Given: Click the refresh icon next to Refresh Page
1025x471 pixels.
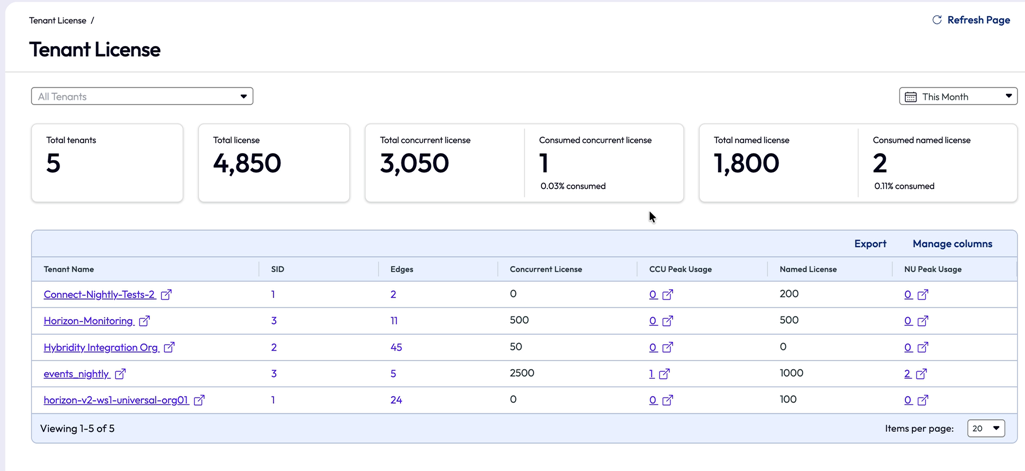Looking at the screenshot, I should click(937, 20).
